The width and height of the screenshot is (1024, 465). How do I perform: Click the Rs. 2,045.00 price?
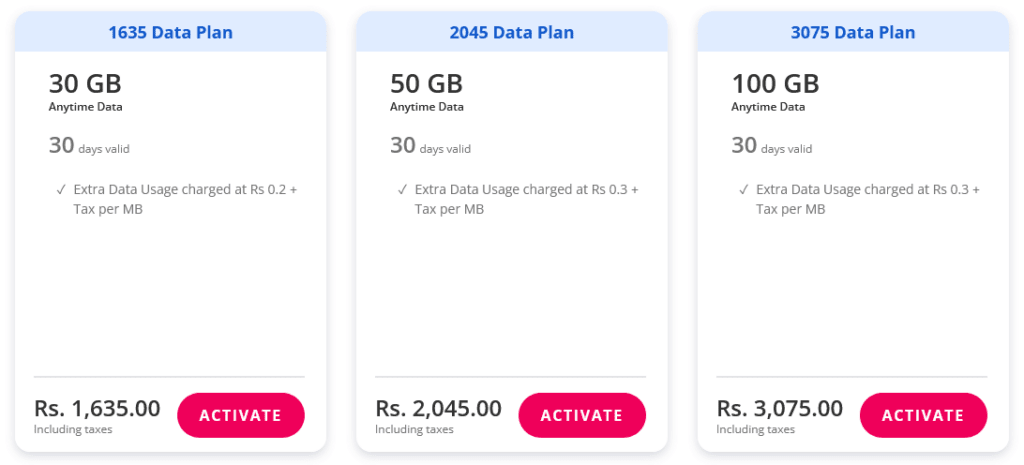pos(438,408)
